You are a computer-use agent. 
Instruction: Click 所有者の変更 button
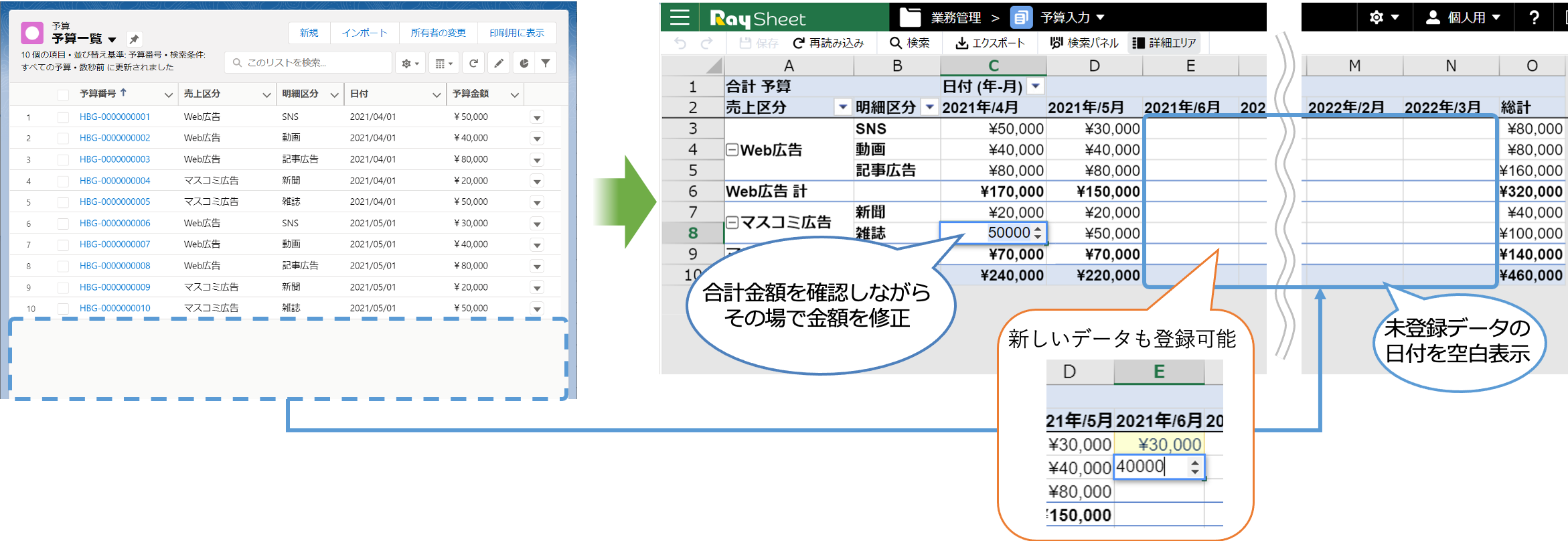point(439,33)
